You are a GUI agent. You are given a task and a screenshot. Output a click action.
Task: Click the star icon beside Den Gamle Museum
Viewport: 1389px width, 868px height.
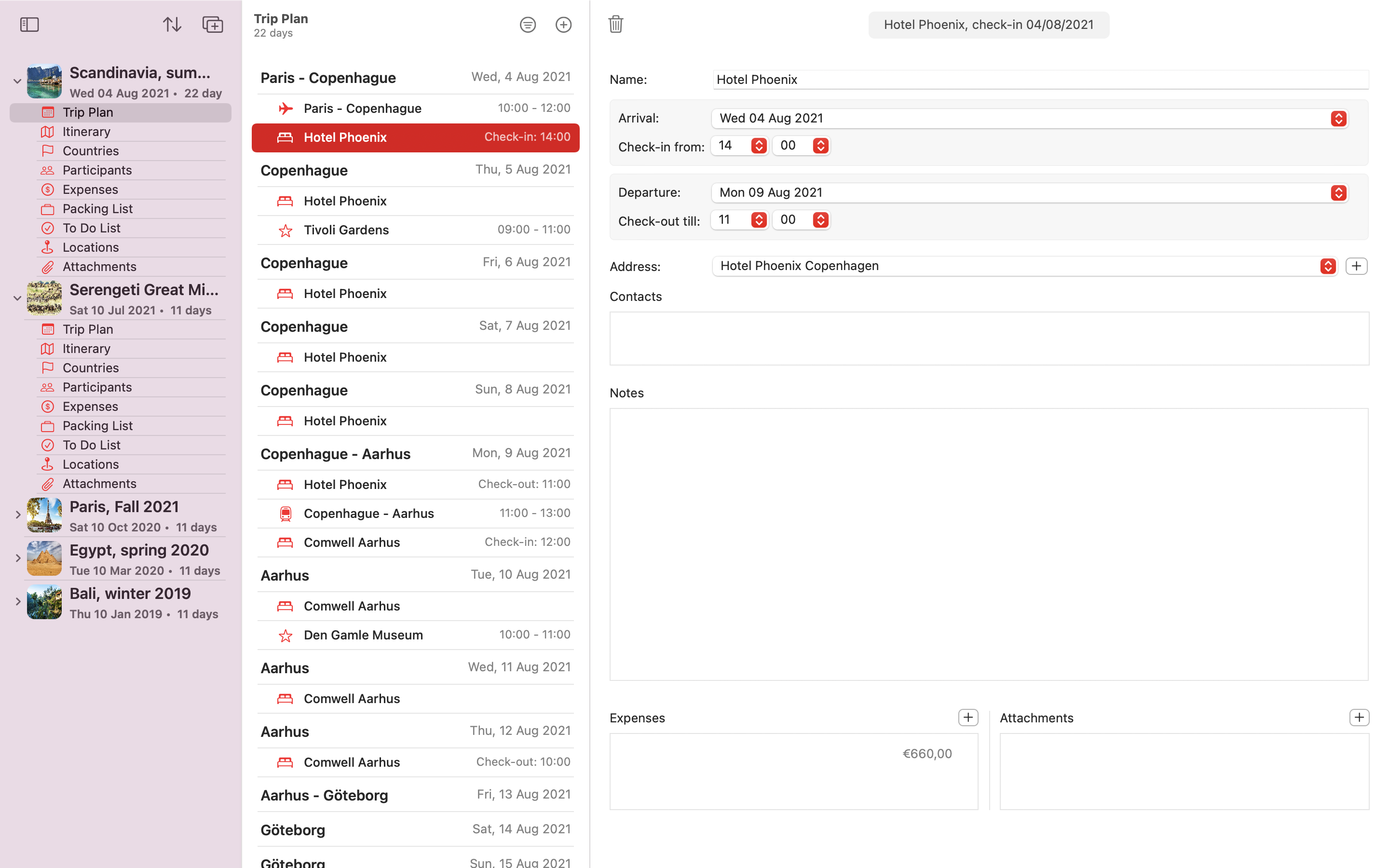point(285,636)
